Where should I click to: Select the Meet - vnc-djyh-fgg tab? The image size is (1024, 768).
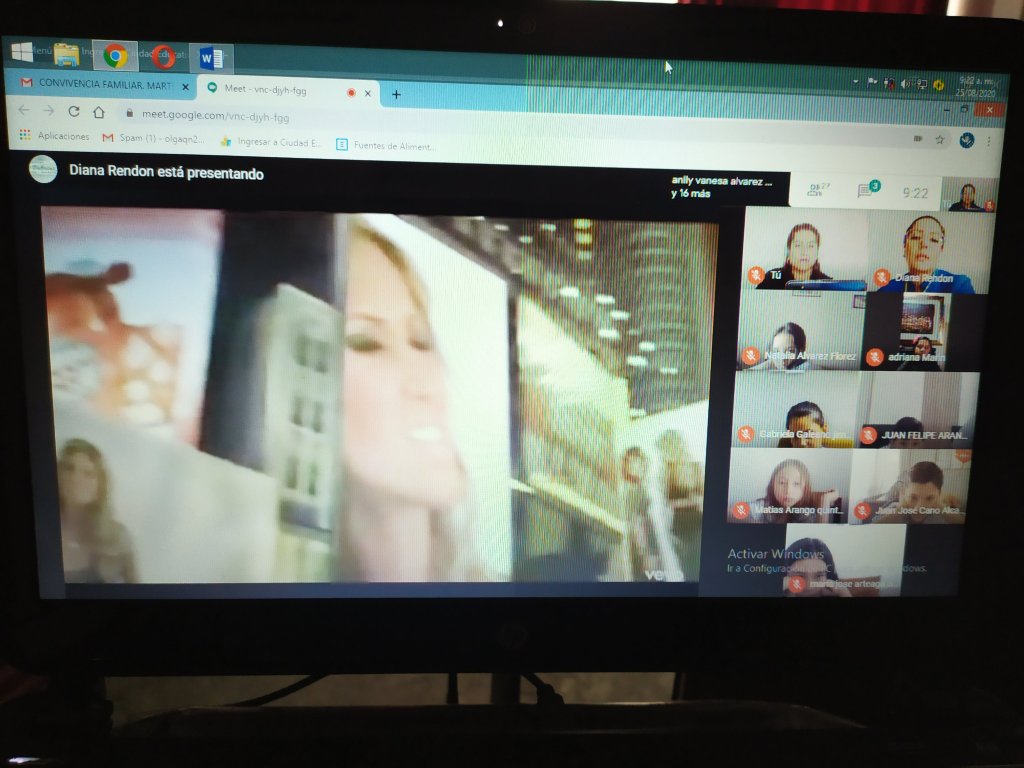(270, 90)
